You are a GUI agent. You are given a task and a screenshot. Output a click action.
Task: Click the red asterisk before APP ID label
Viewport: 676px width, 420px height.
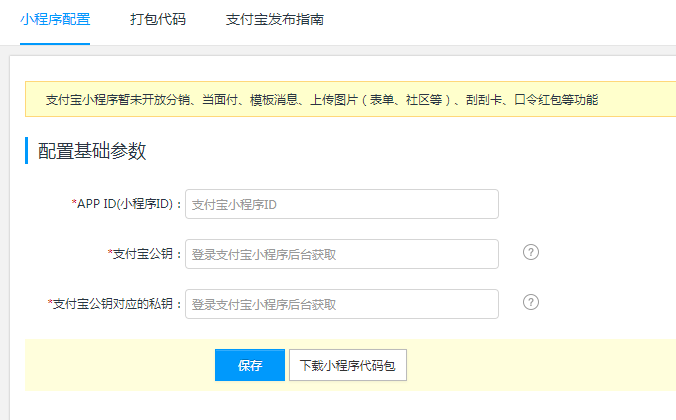point(74,204)
